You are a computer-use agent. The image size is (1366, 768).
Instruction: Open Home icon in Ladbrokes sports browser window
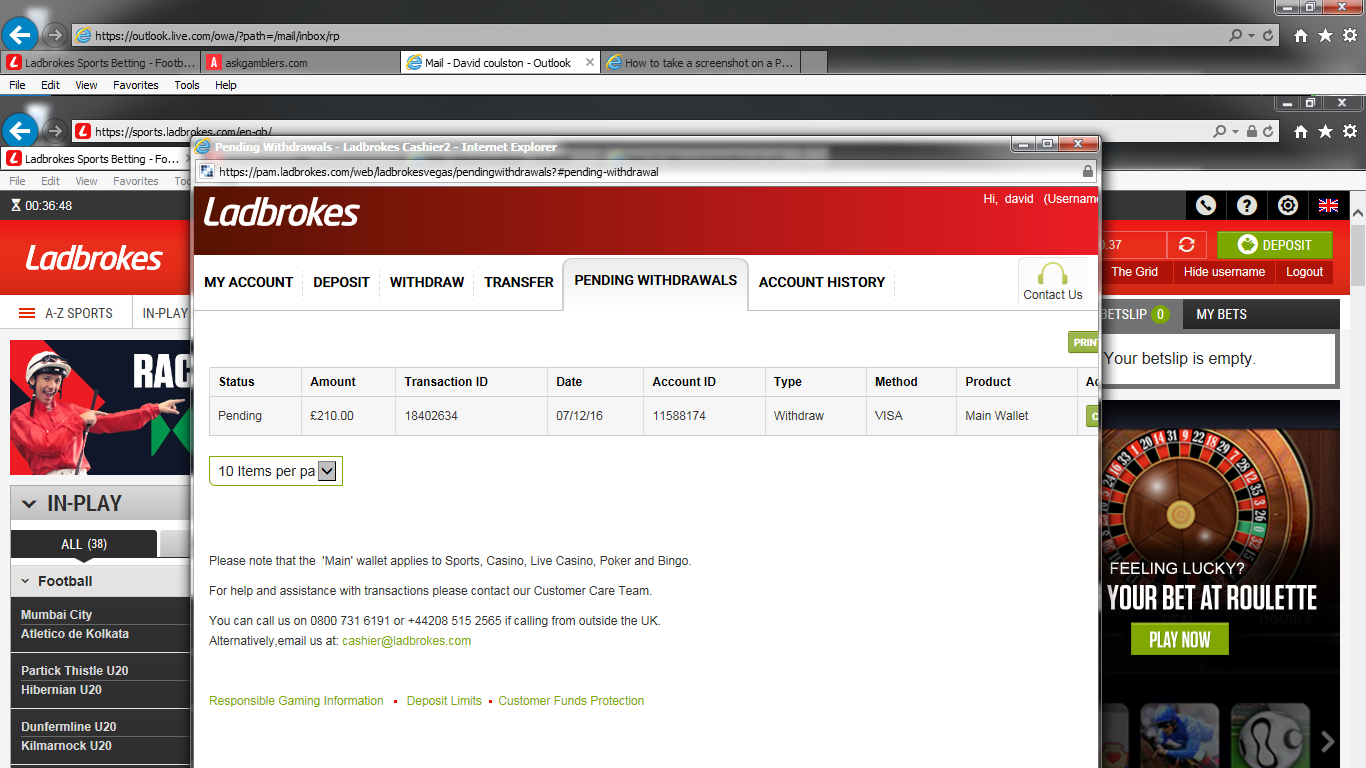pos(1300,132)
